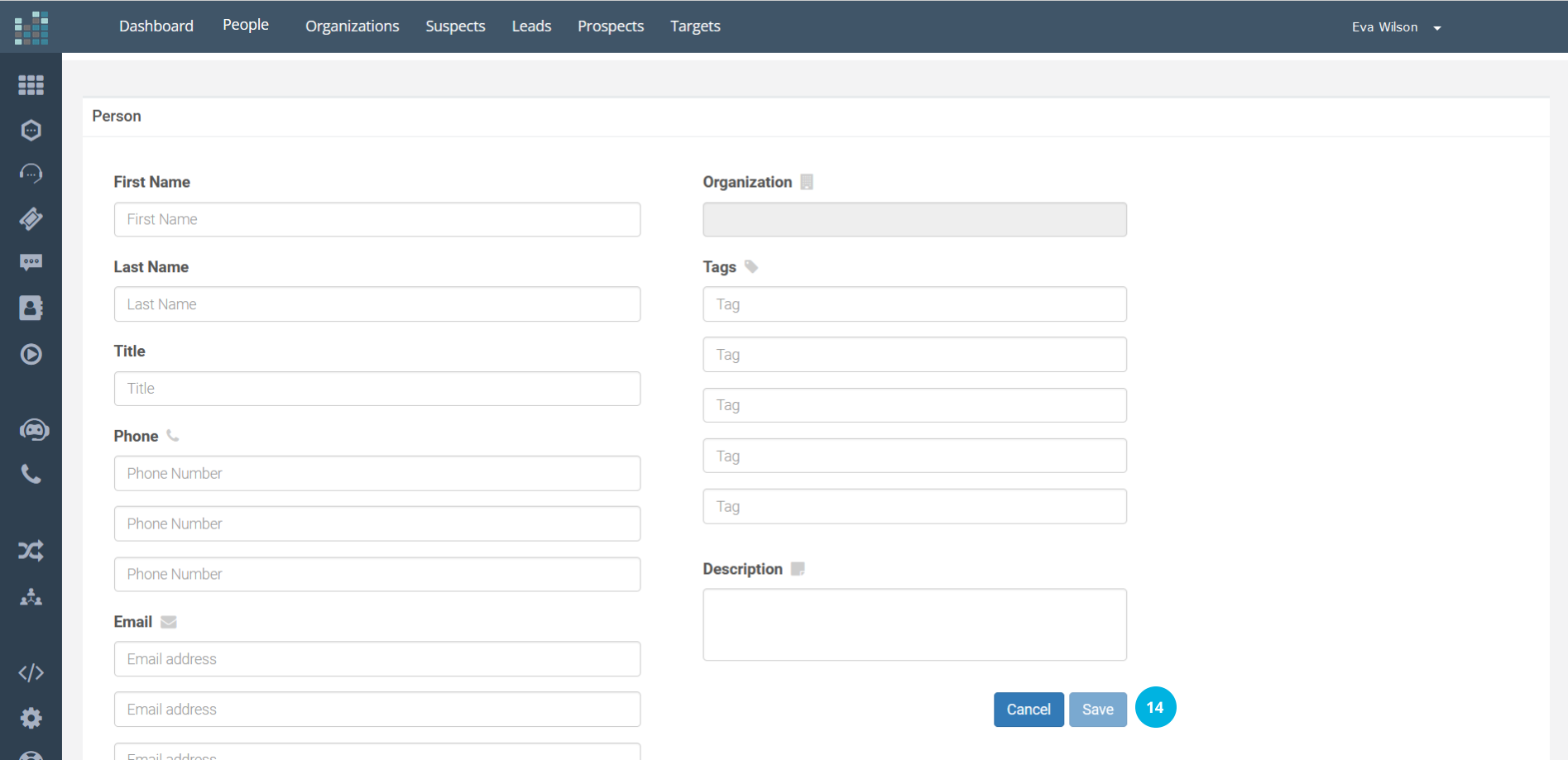Click inside the Description text area

915,624
